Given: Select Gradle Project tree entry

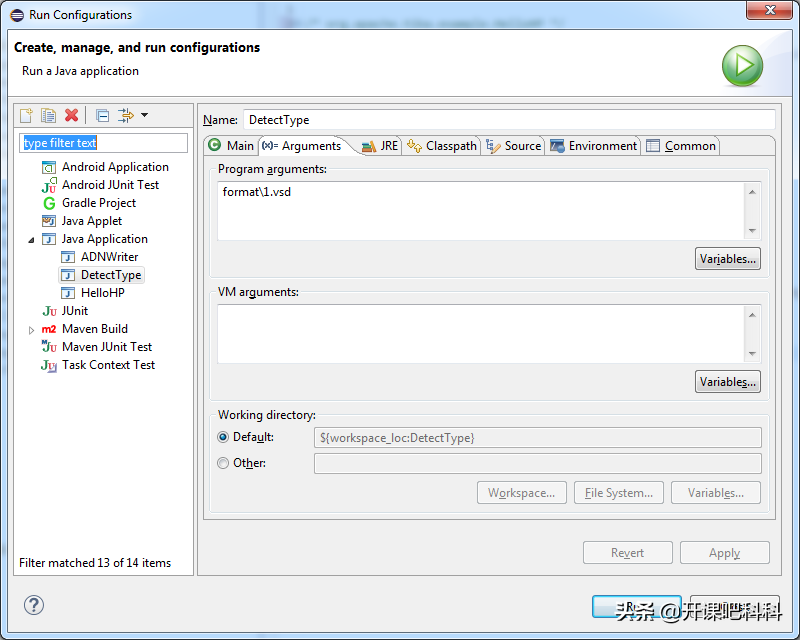Looking at the screenshot, I should coord(99,203).
